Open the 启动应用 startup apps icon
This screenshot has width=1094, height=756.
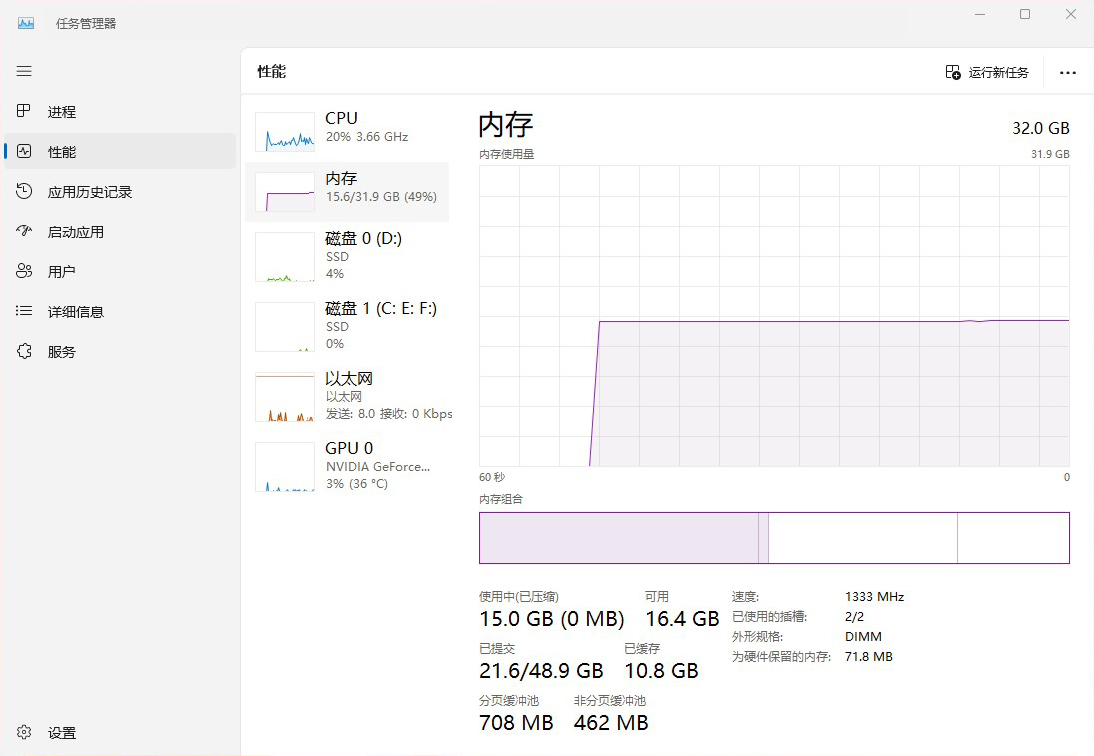click(24, 231)
